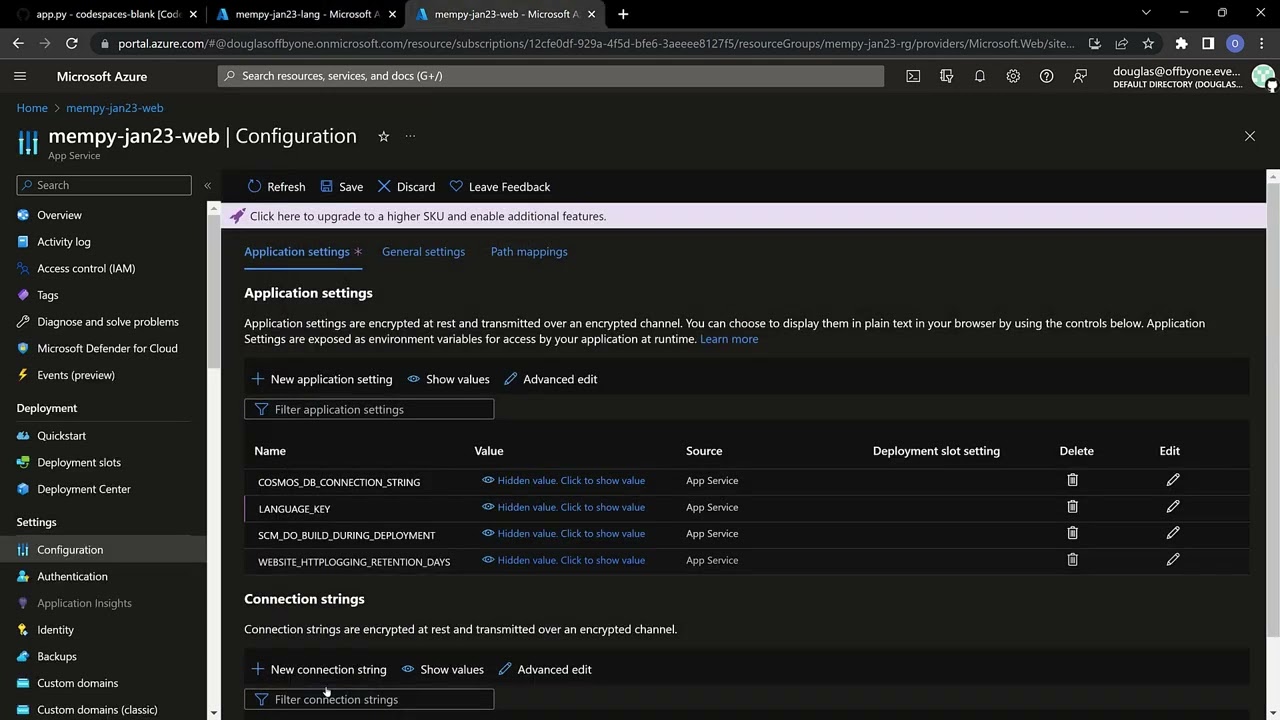This screenshot has width=1280, height=720.
Task: Go back with the browser back arrow
Action: (x=18, y=44)
